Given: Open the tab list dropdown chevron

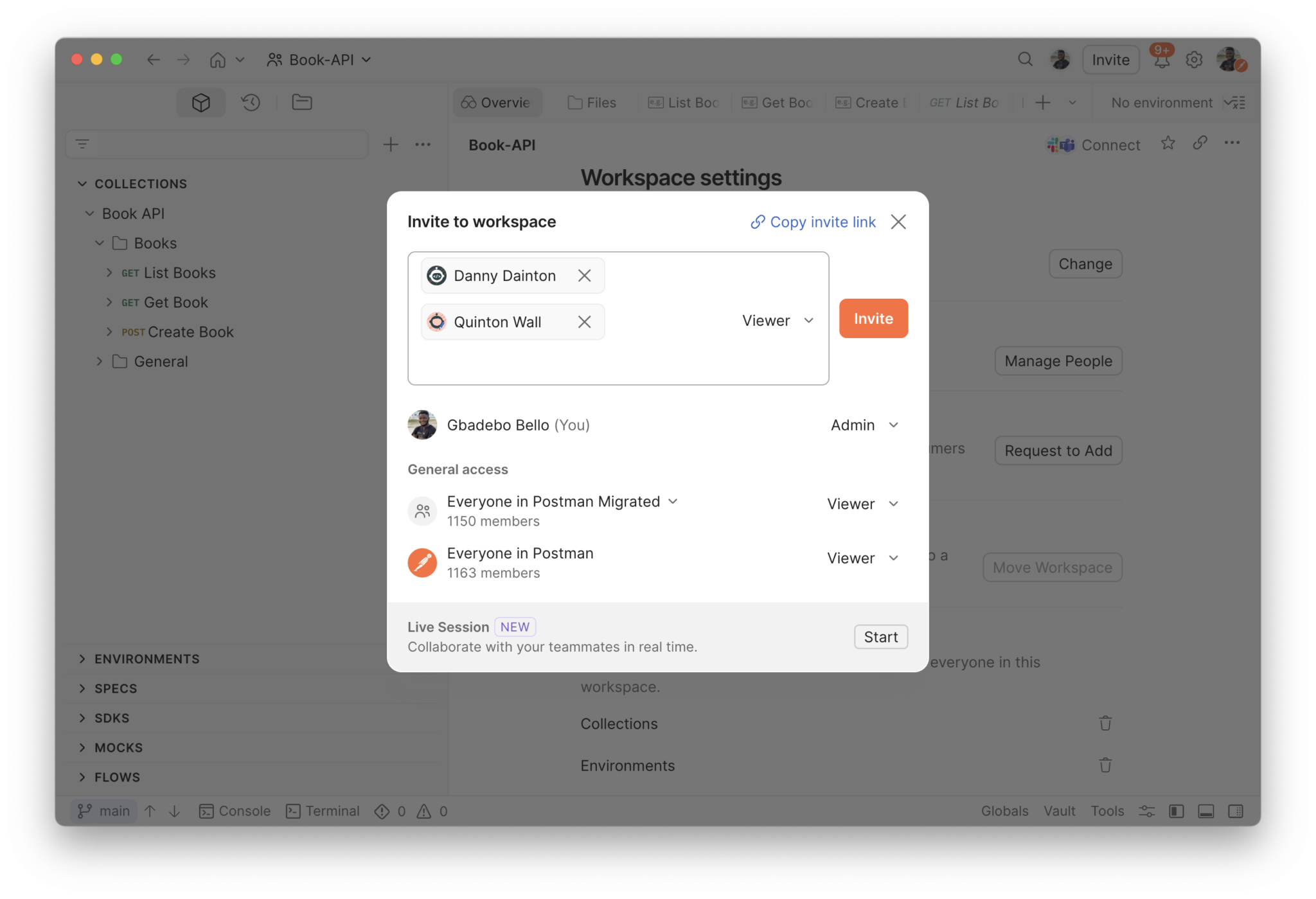Looking at the screenshot, I should pyautogui.click(x=1072, y=103).
